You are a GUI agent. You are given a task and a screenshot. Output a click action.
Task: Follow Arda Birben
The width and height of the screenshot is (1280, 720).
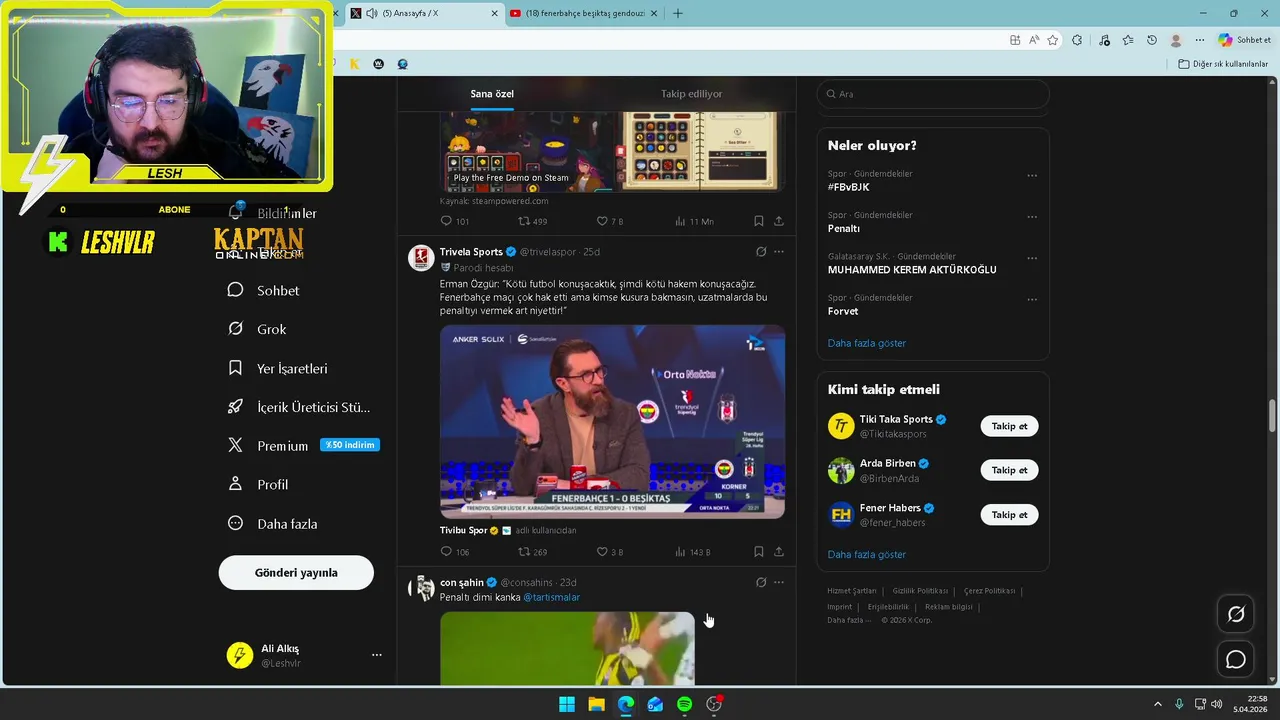pos(1009,470)
